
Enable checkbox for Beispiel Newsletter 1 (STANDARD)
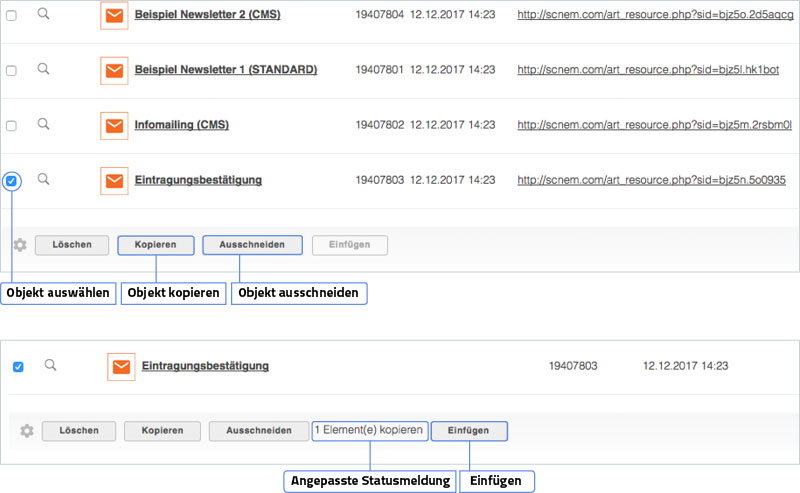(x=11, y=71)
